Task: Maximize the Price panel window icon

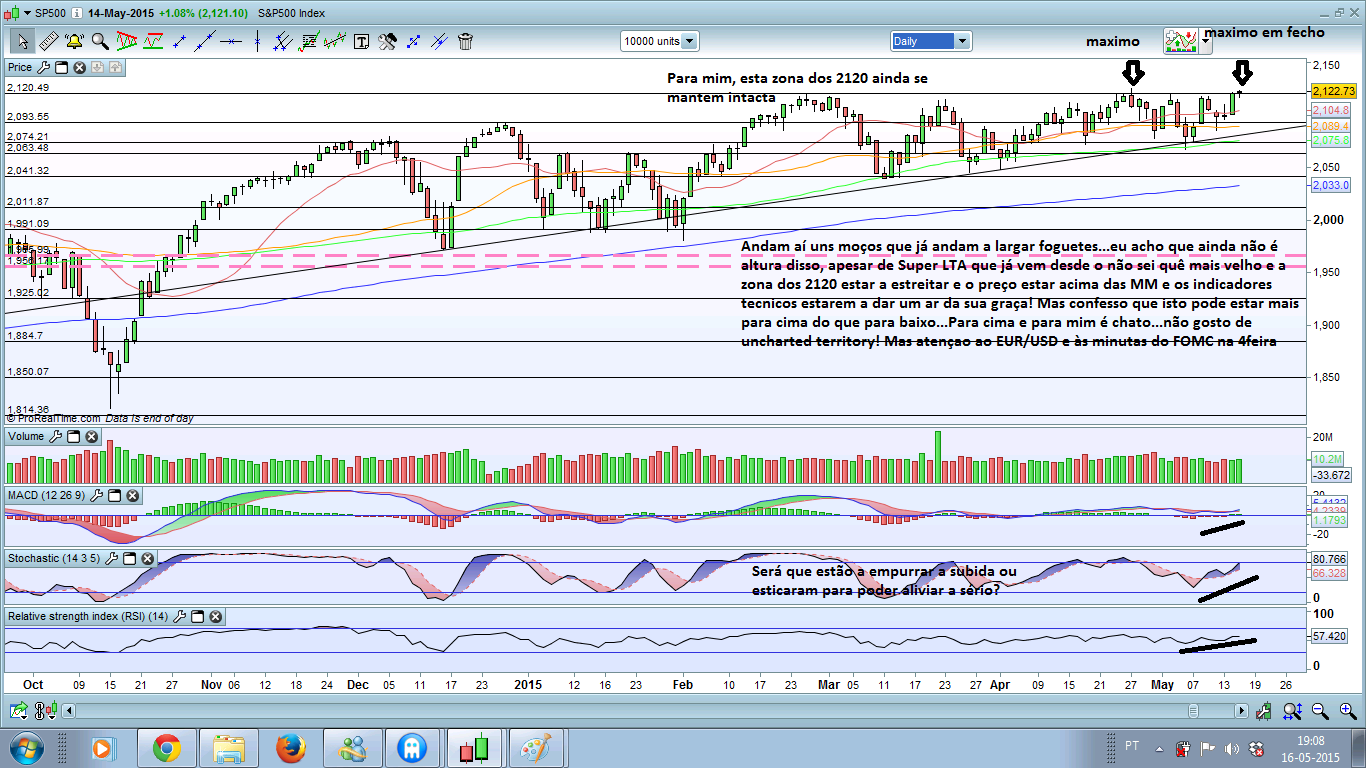Action: (x=60, y=68)
